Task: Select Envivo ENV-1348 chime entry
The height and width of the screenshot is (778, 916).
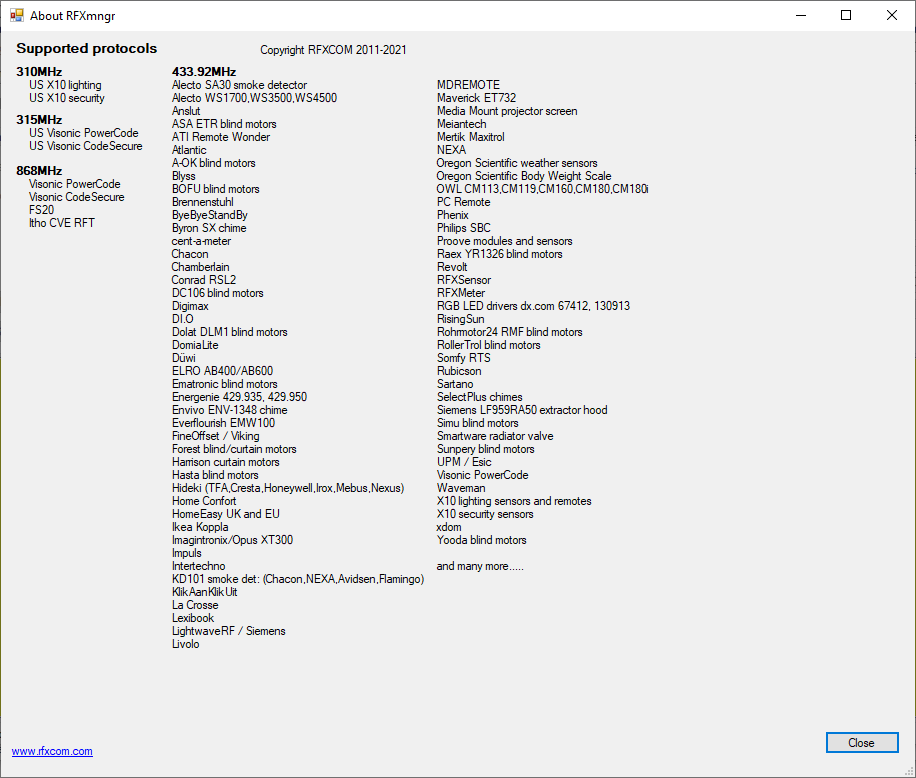Action: point(230,410)
